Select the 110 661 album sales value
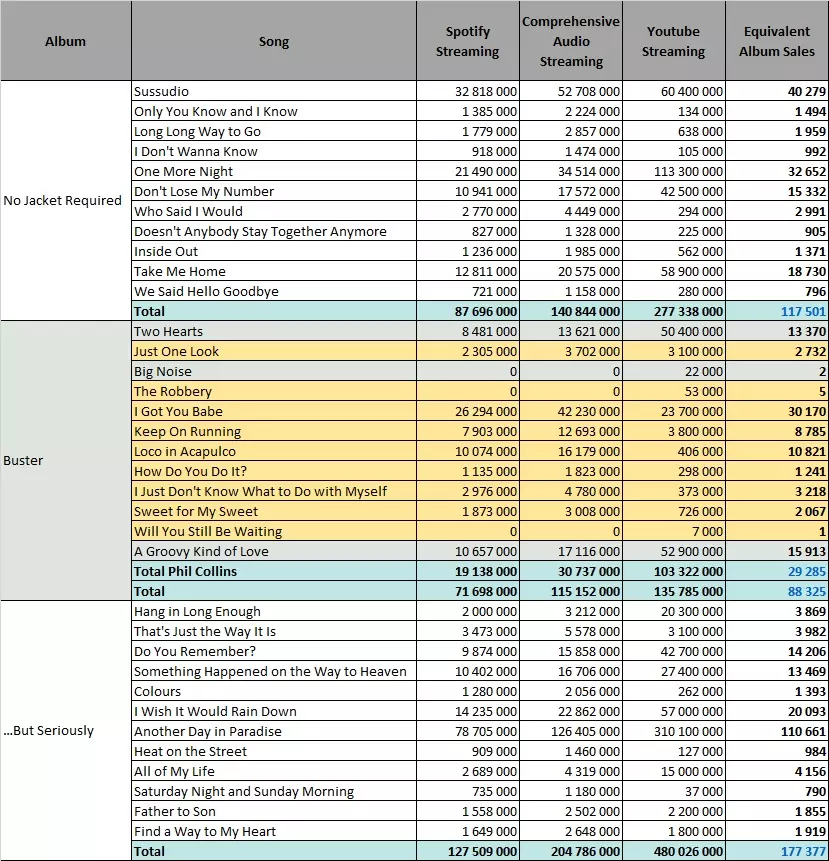This screenshot has height=861, width=829. [777, 731]
